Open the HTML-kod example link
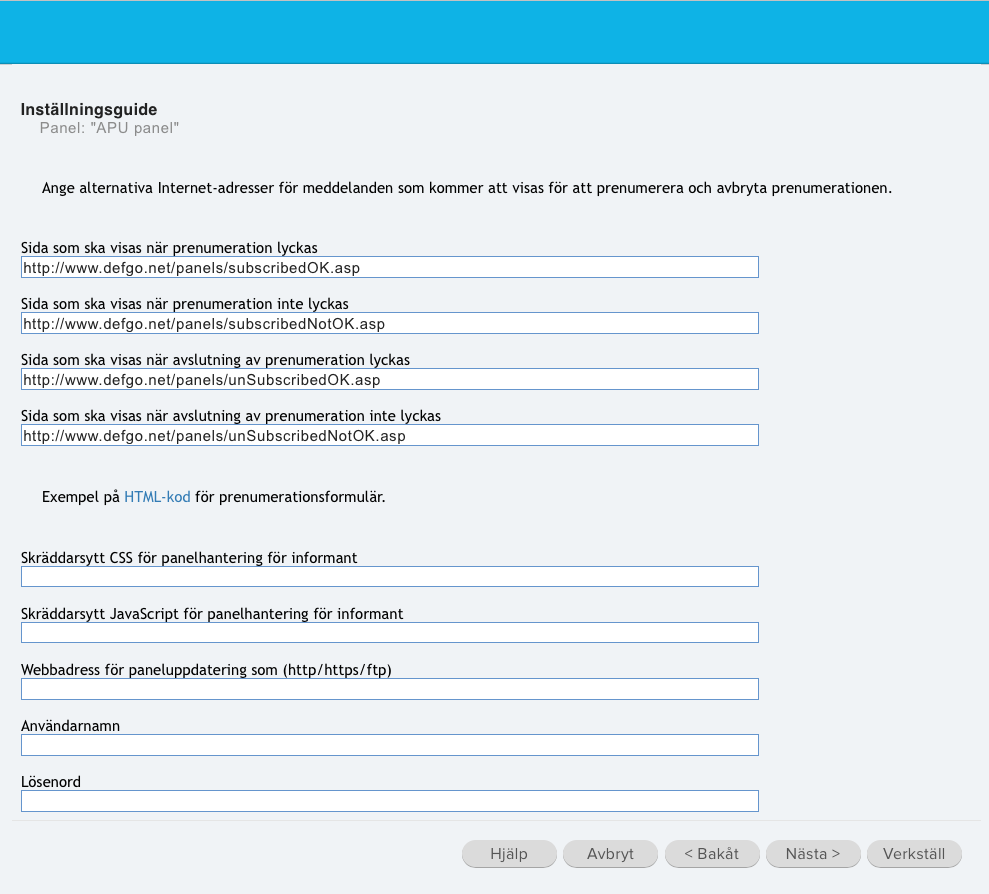This screenshot has width=989, height=894. pos(157,497)
